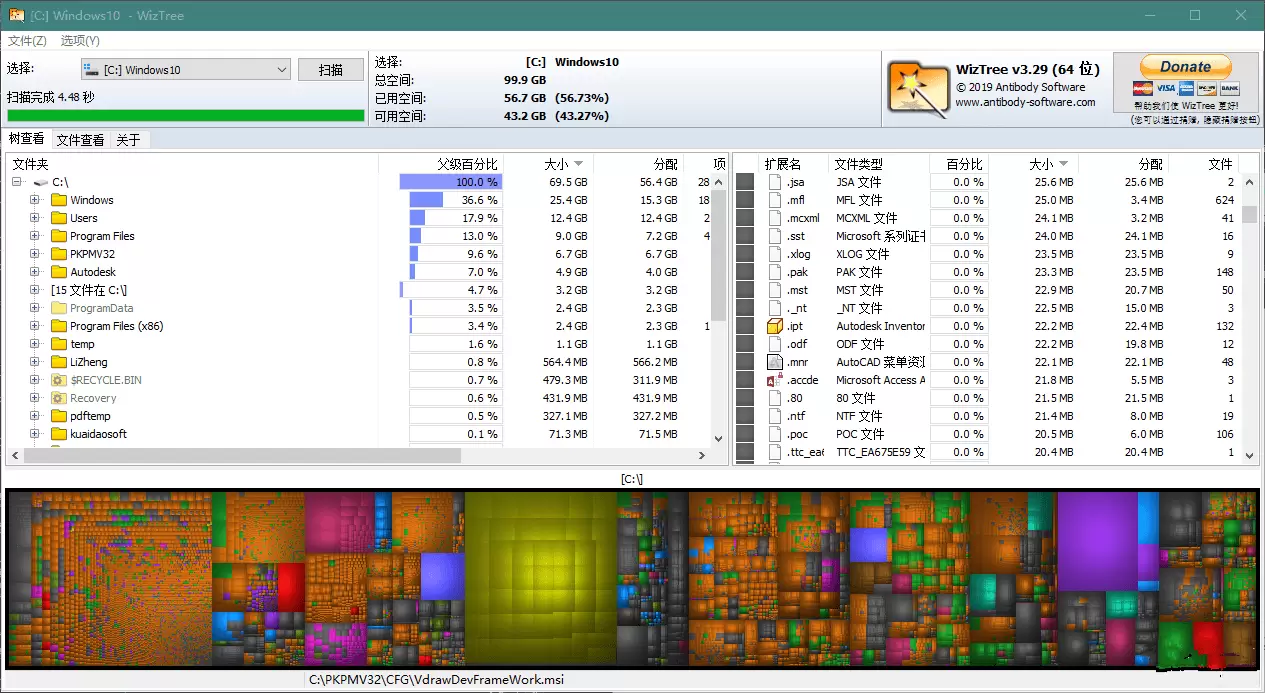Expand the Autodesk folder node
The height and width of the screenshot is (693, 1265).
pyautogui.click(x=35, y=272)
